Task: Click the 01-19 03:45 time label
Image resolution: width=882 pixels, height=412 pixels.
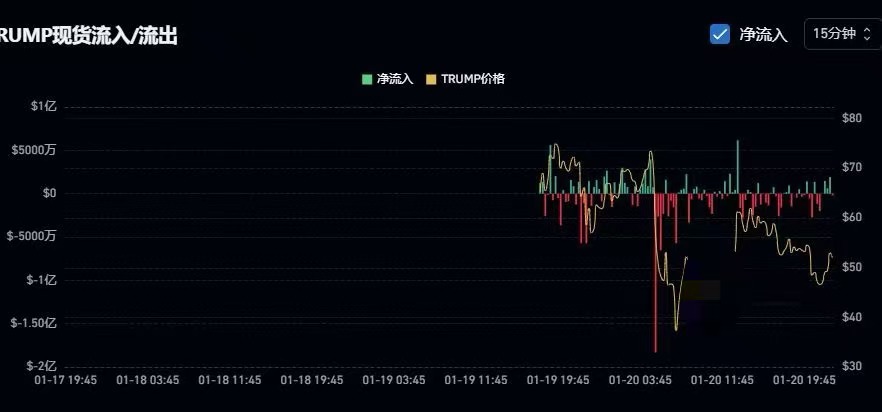Action: pyautogui.click(x=394, y=380)
